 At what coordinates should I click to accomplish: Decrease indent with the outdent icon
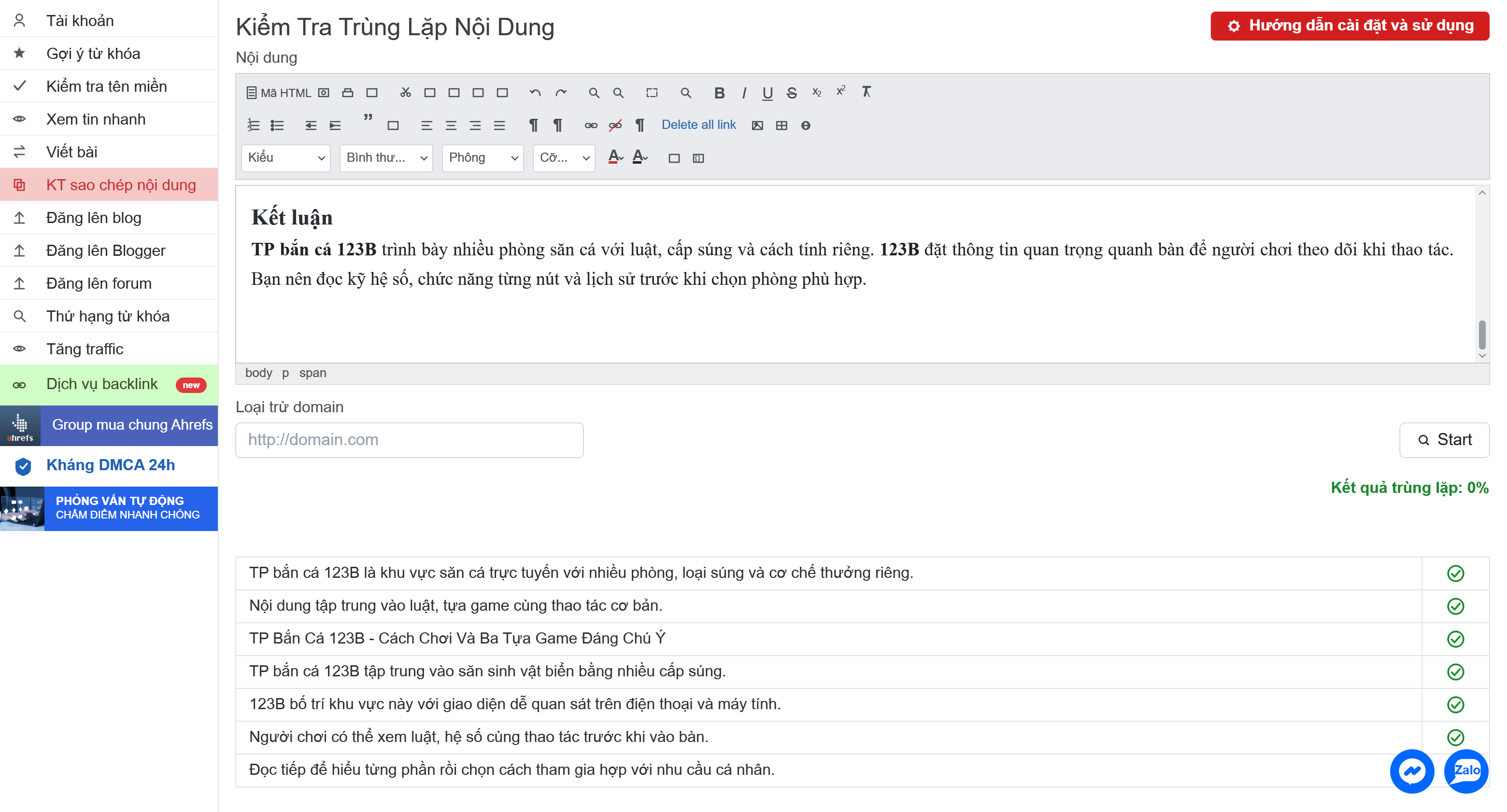(x=311, y=125)
